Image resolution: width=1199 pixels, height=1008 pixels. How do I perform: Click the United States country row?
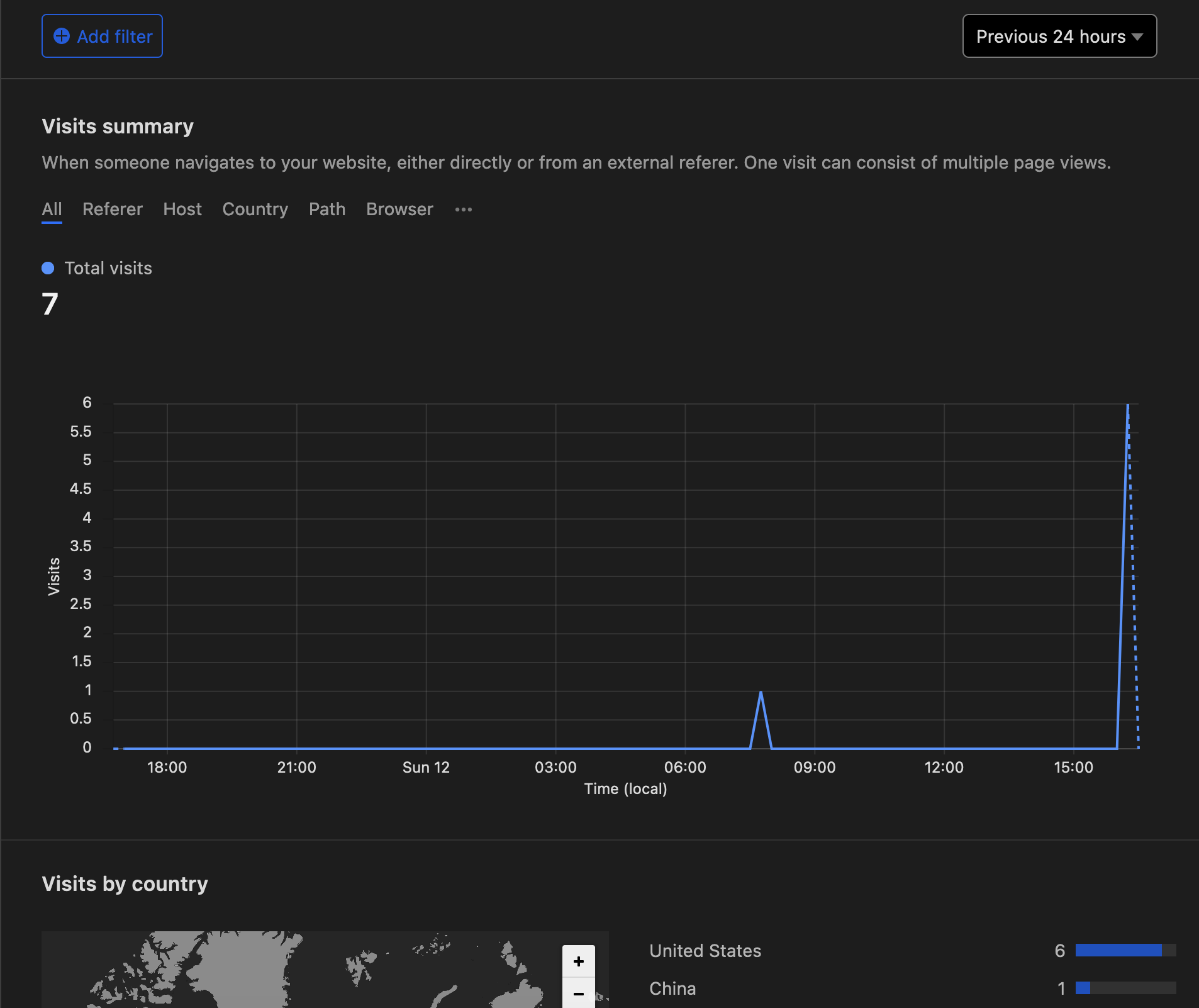pos(705,950)
